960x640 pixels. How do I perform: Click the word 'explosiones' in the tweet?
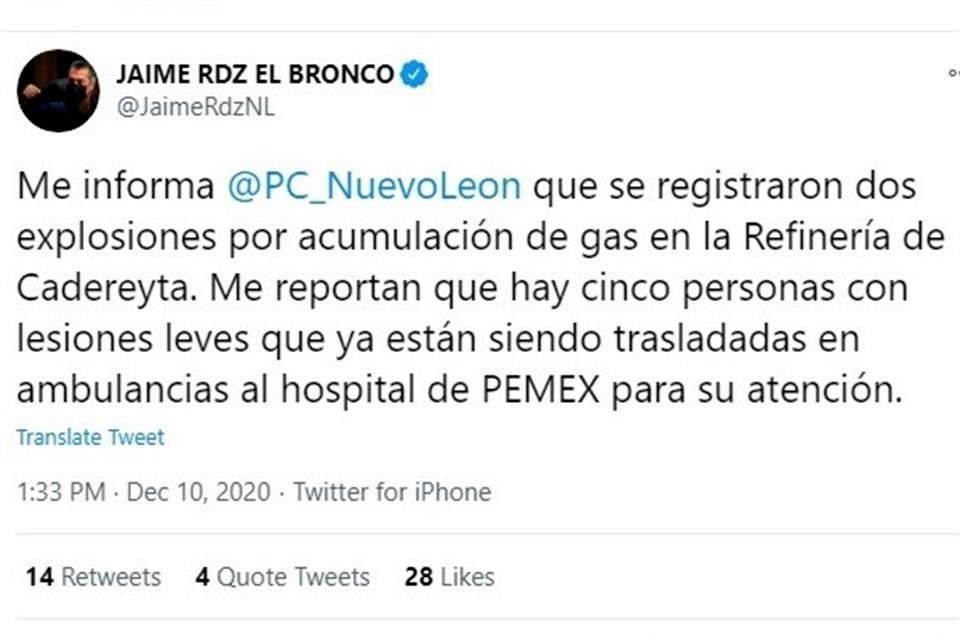tap(116, 239)
